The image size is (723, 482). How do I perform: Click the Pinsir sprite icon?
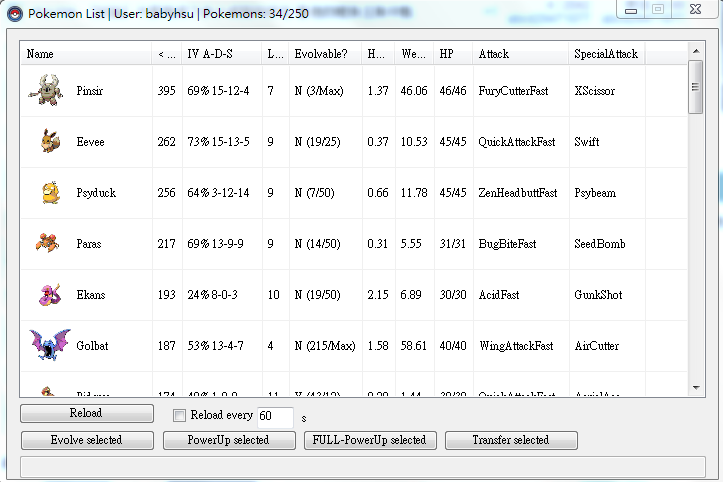46,90
